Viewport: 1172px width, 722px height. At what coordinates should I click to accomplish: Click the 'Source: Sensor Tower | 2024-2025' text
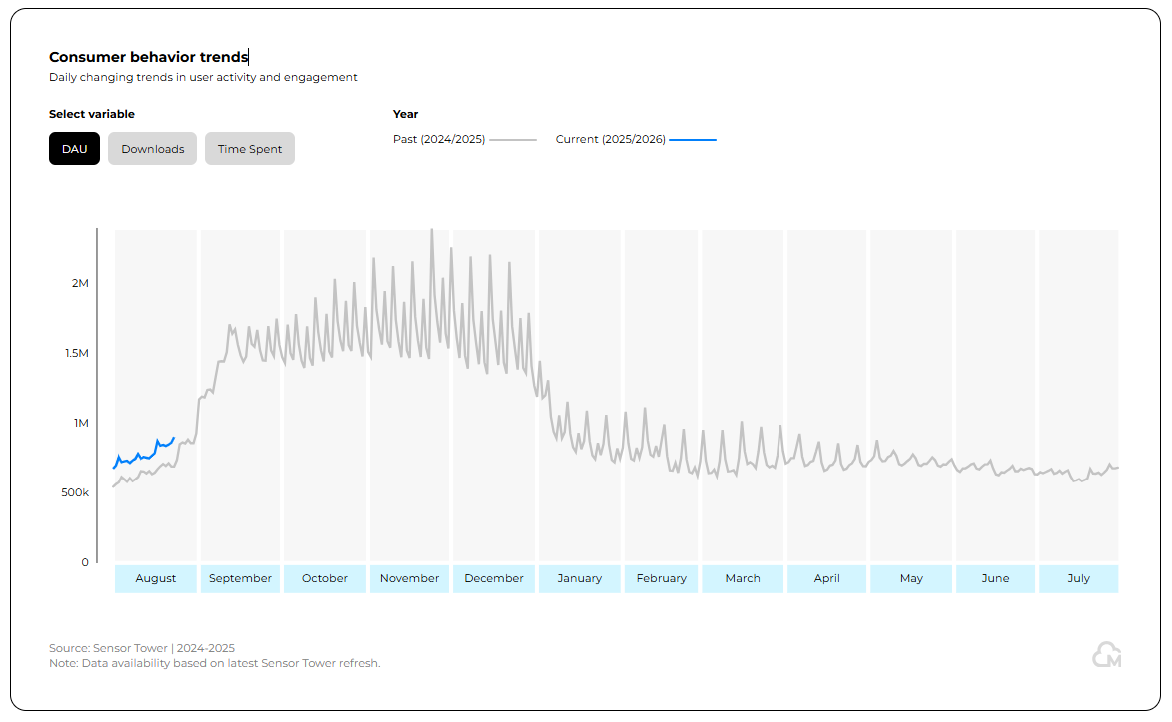[x=142, y=648]
